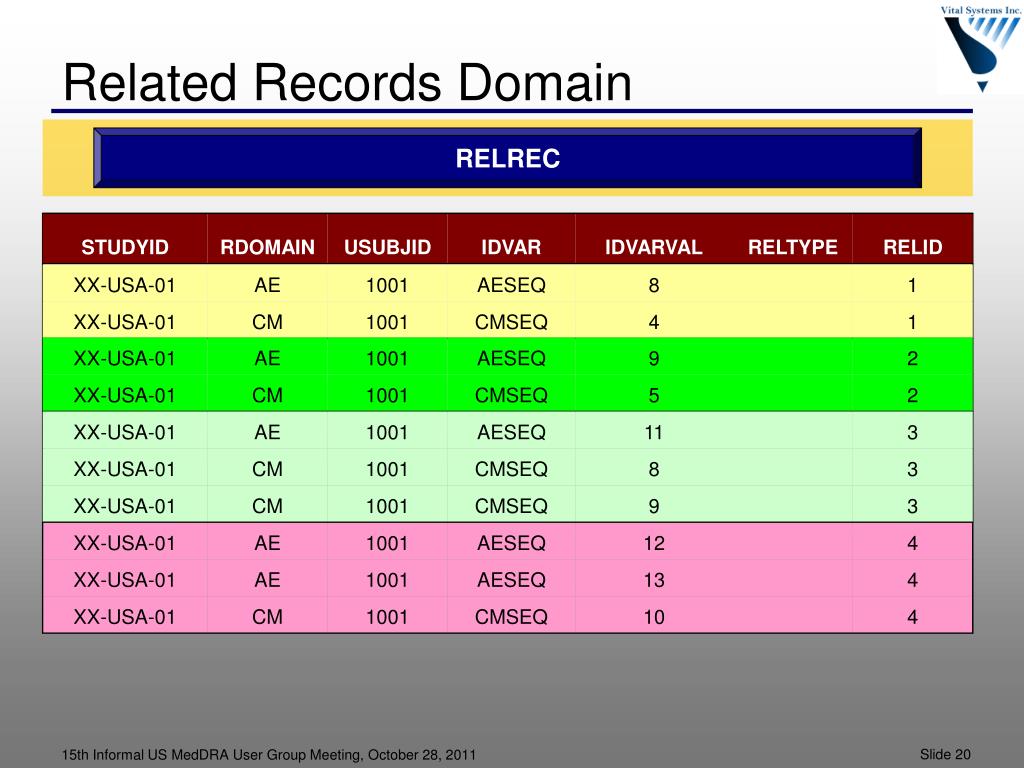1024x768 pixels.
Task: Click XX-USA-01 in the CMSEQ 4 row
Action: (125, 322)
